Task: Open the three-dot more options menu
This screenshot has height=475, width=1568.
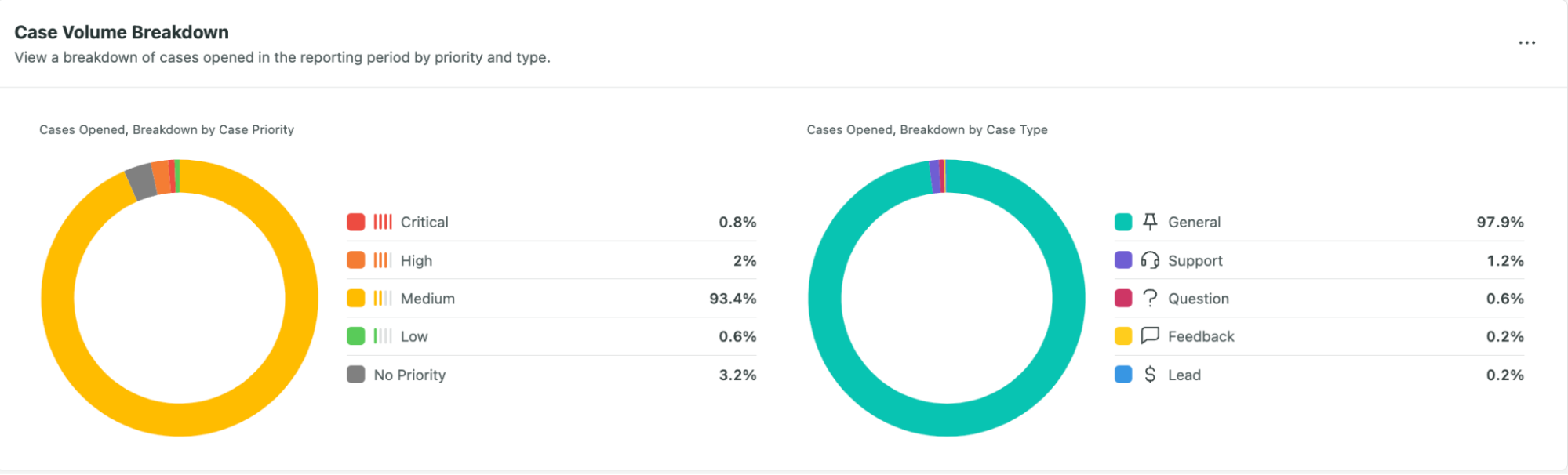Action: pos(1526,42)
